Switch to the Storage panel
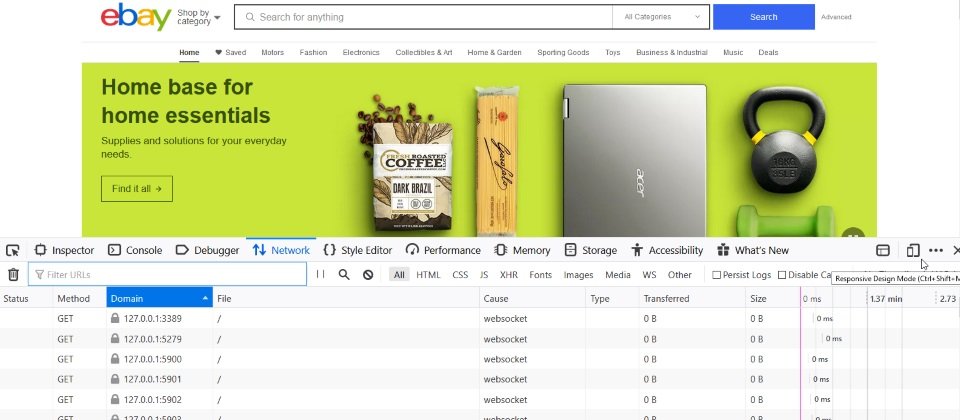The image size is (960, 420). tap(591, 250)
